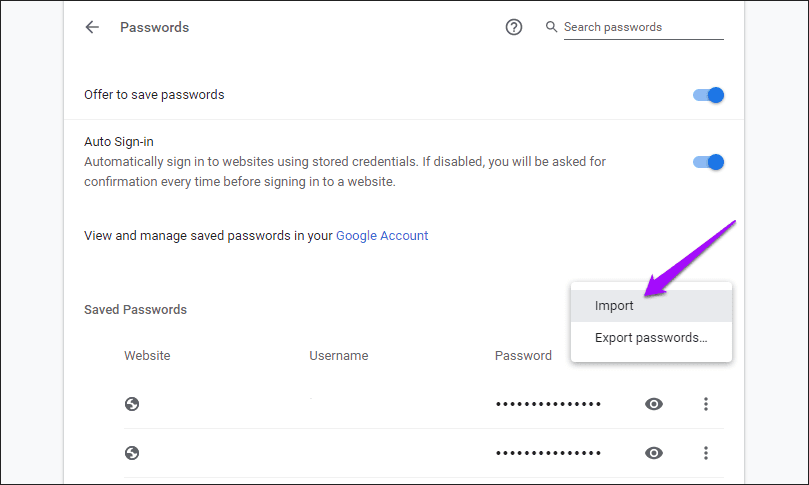Viewport: 809px width, 485px height.
Task: Go back using the arrow beside Passwords
Action: [92, 28]
